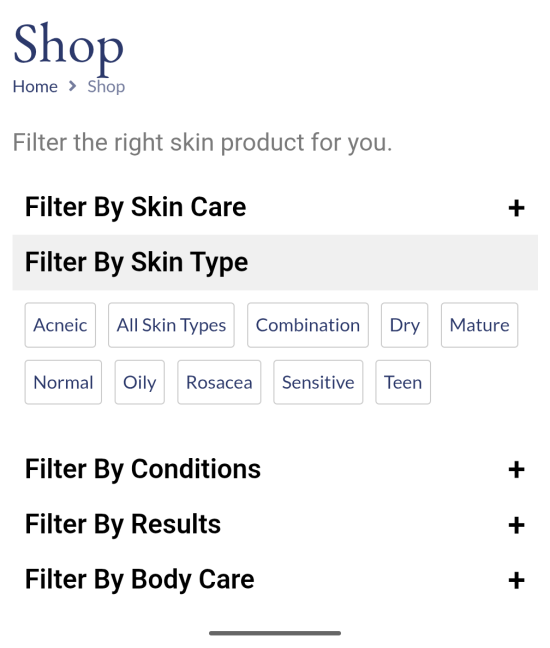Pick the Sensitive skin type tag
This screenshot has width=550, height=648.
click(x=318, y=382)
